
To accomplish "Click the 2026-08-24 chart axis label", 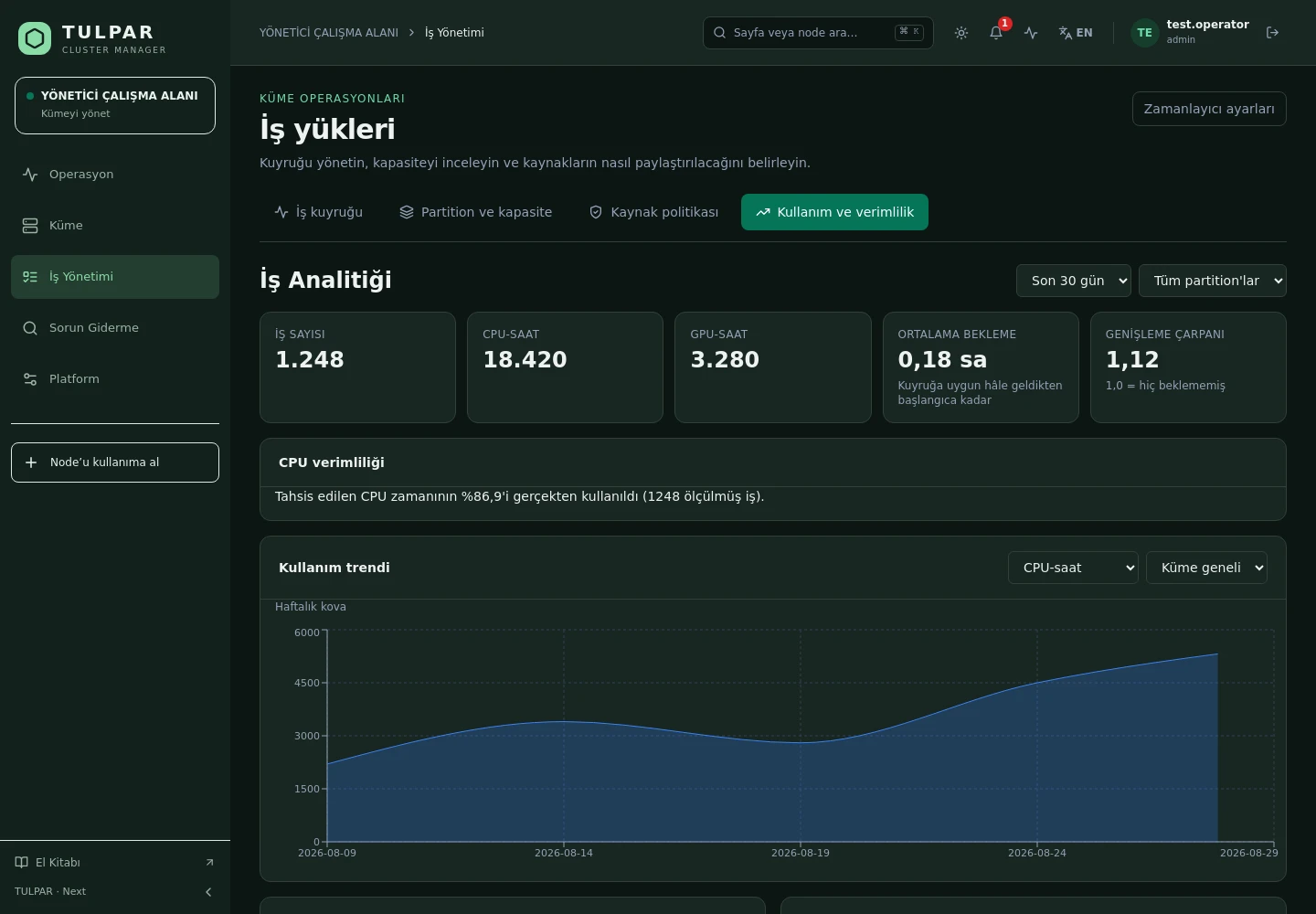I will [x=1037, y=853].
